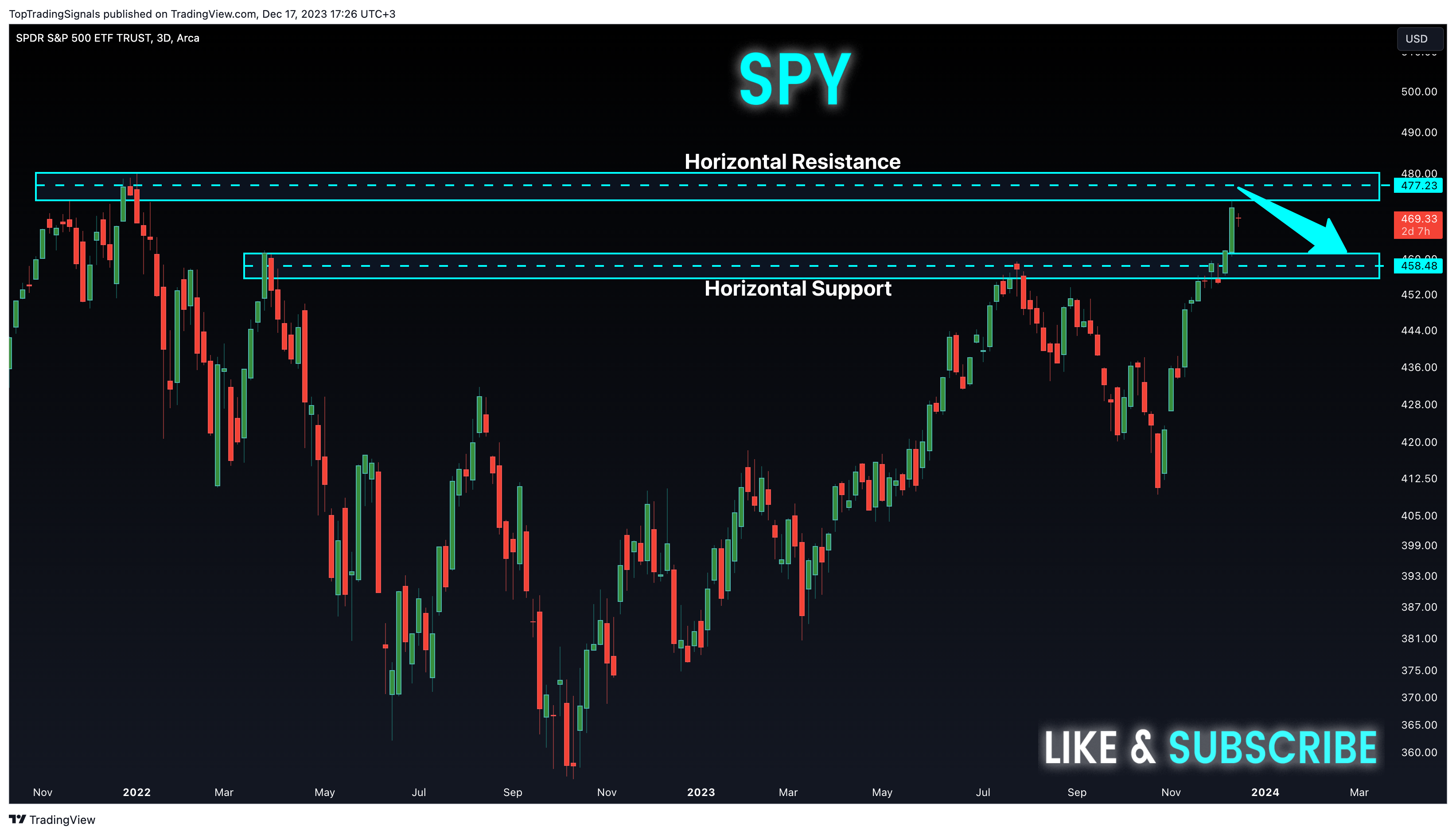Click the USD currency button

click(x=1420, y=39)
